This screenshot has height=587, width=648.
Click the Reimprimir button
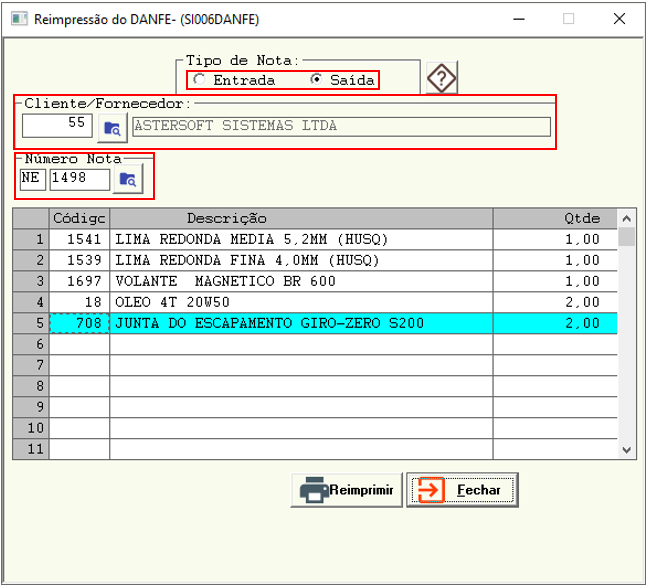346,490
